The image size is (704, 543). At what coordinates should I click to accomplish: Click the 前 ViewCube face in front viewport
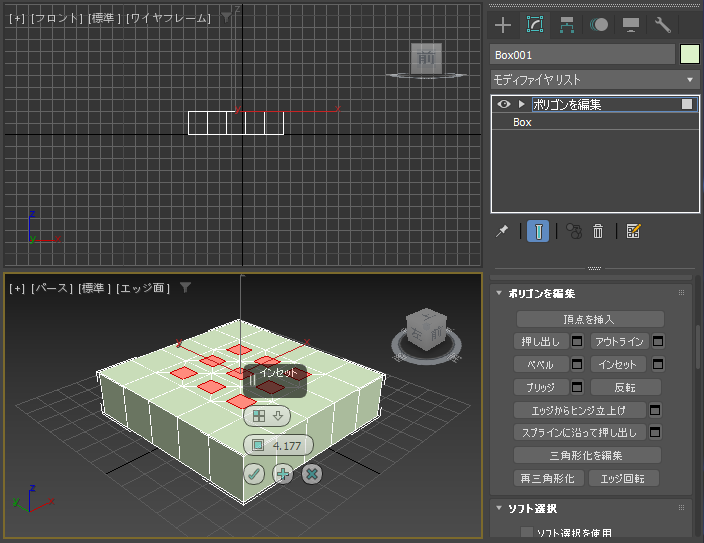click(426, 58)
